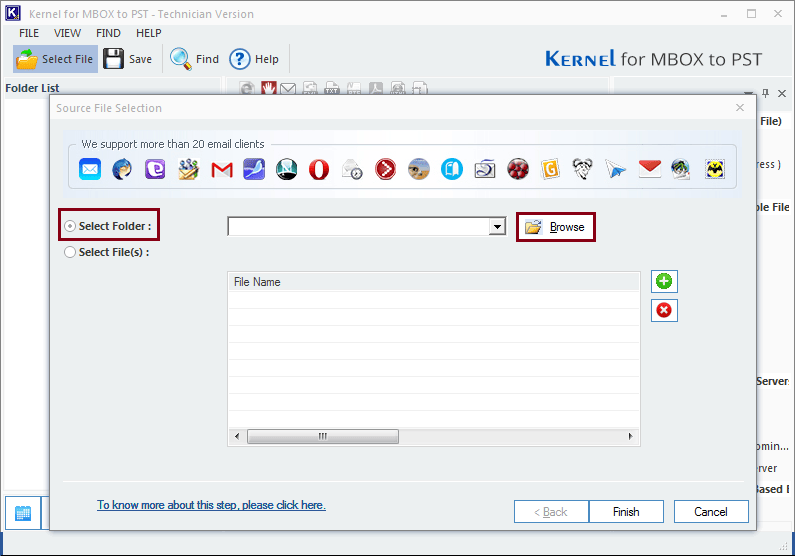
Task: Open the FIND menu
Action: [109, 33]
